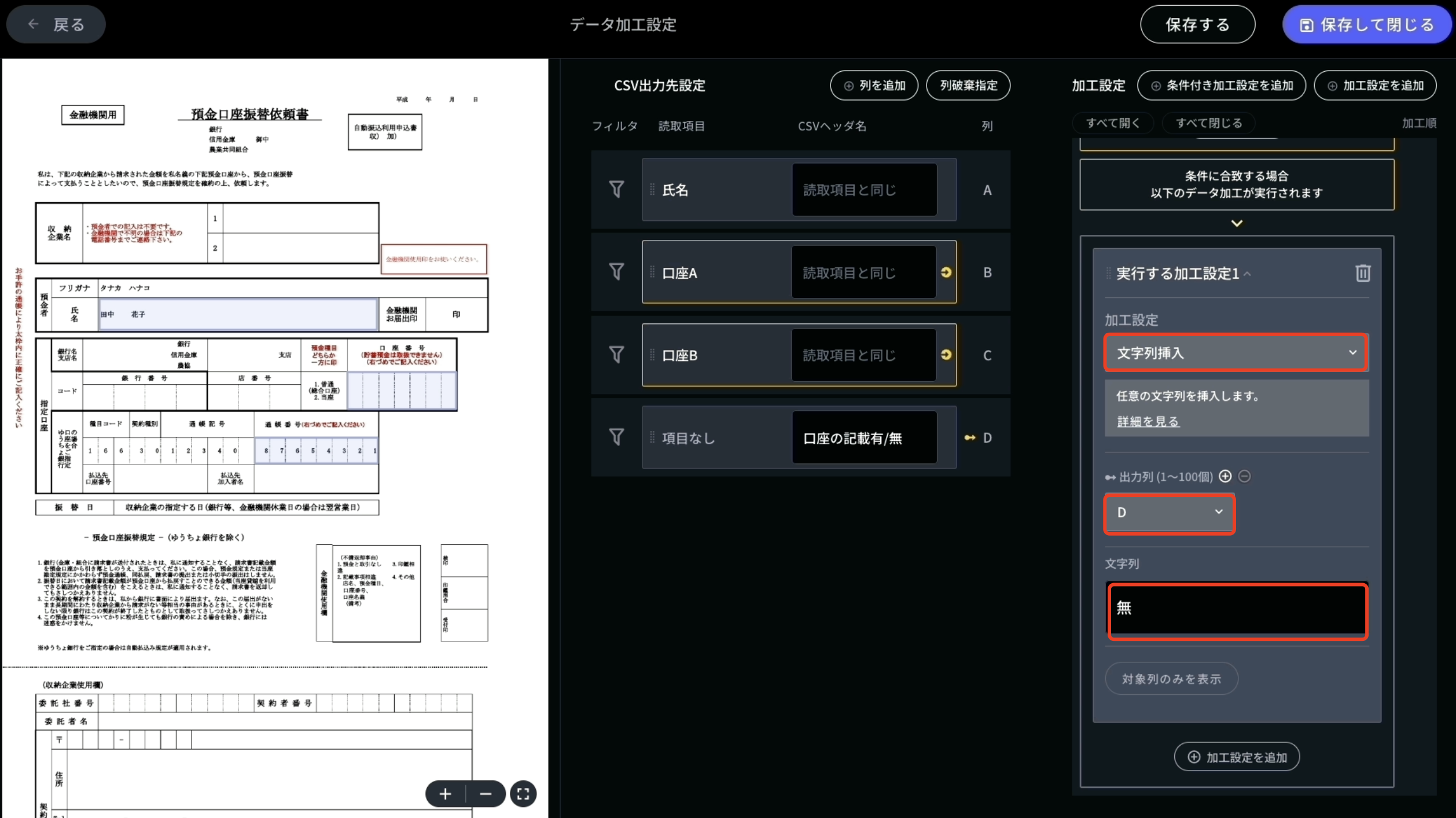
Task: Toggle the filter on the 項目なし row
Action: (x=616, y=437)
